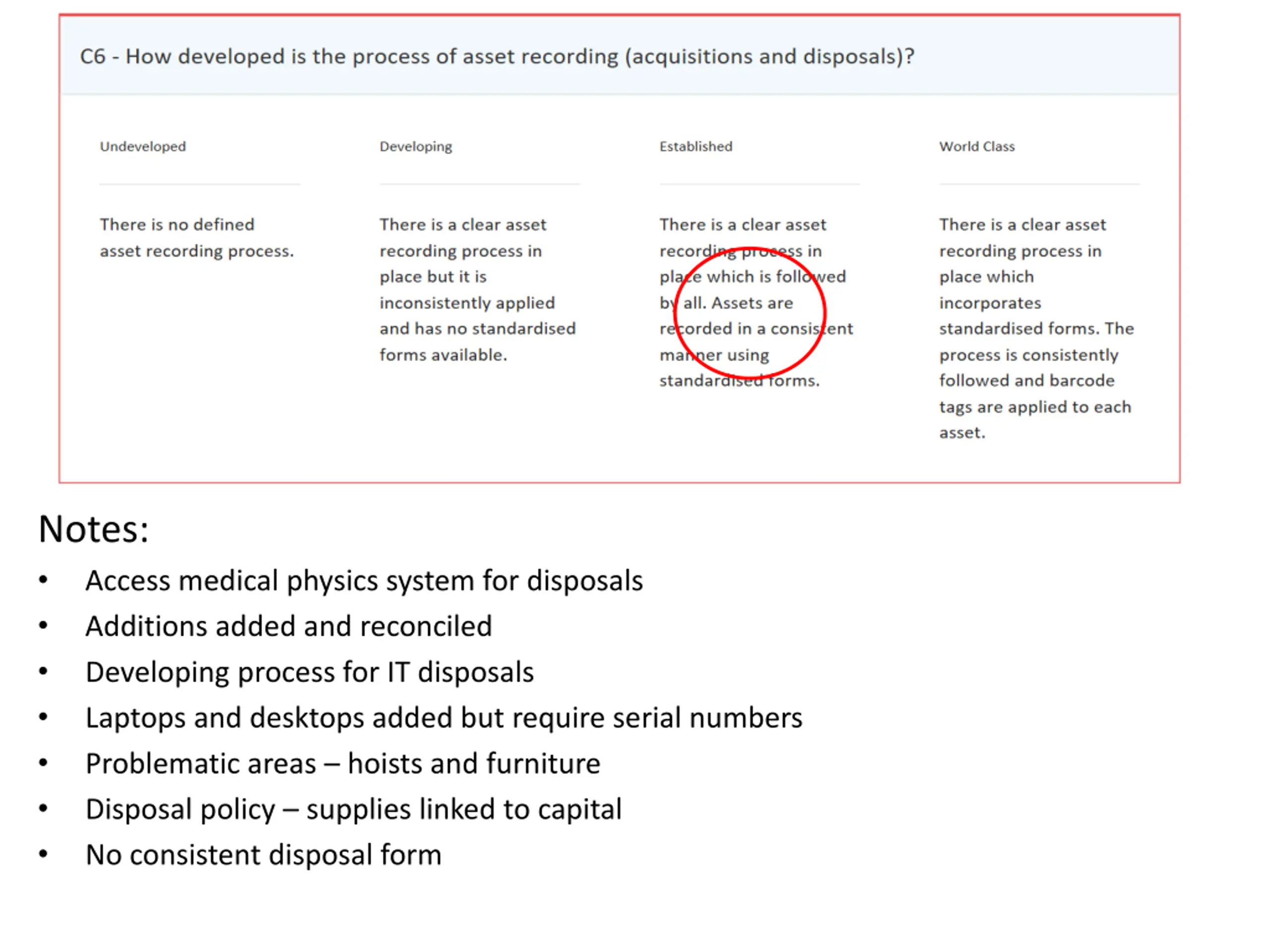
Task: Click 'Problematic areas – hoists and furniture' note
Action: pos(343,764)
